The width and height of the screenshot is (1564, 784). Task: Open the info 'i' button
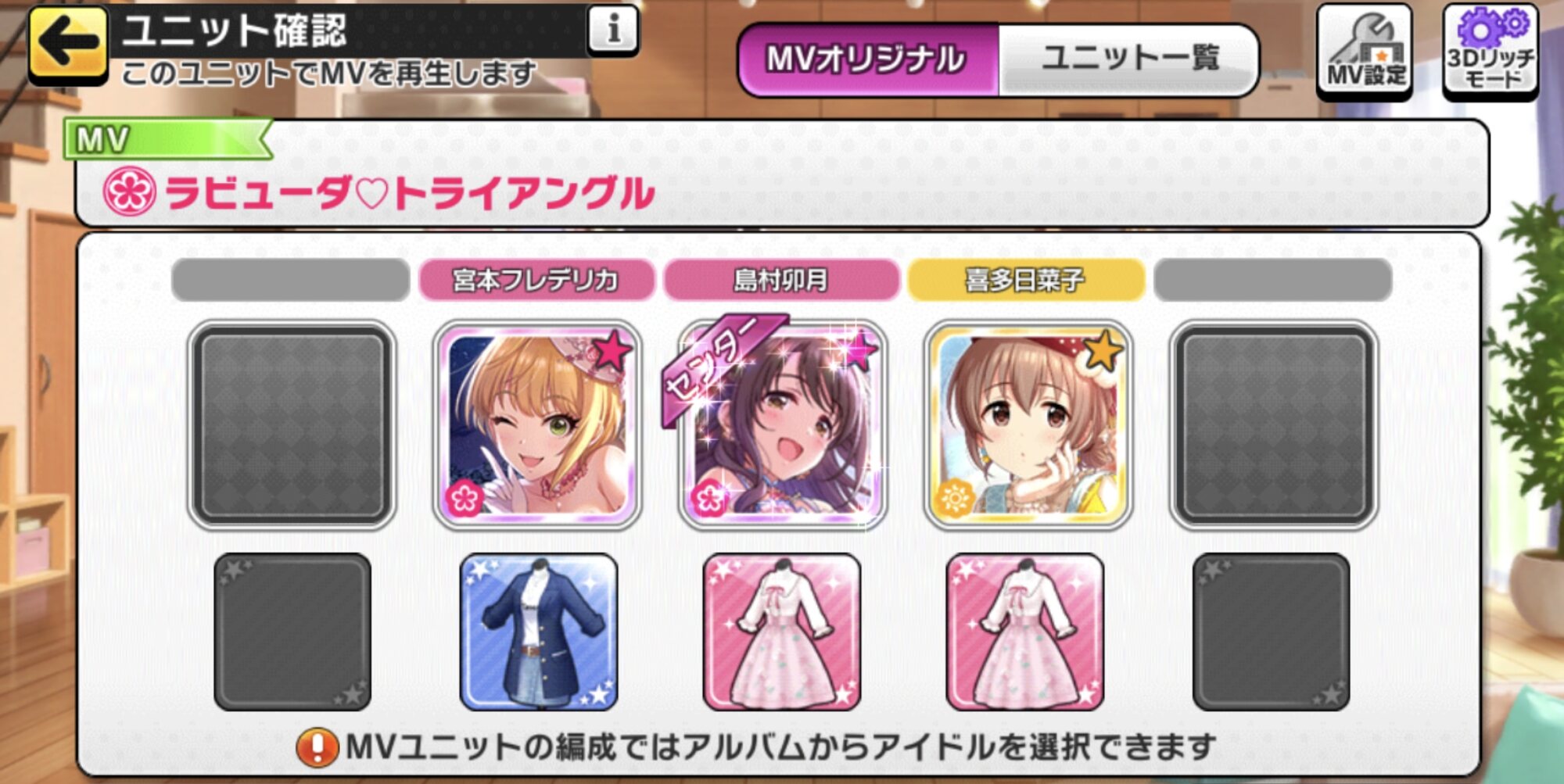coord(613,30)
